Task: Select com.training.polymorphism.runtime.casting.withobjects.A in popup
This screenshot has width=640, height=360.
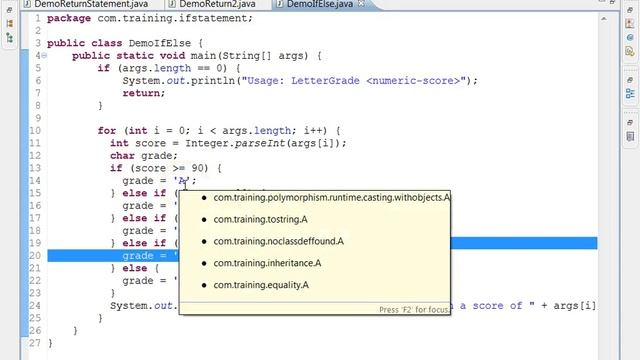Action: click(331, 198)
